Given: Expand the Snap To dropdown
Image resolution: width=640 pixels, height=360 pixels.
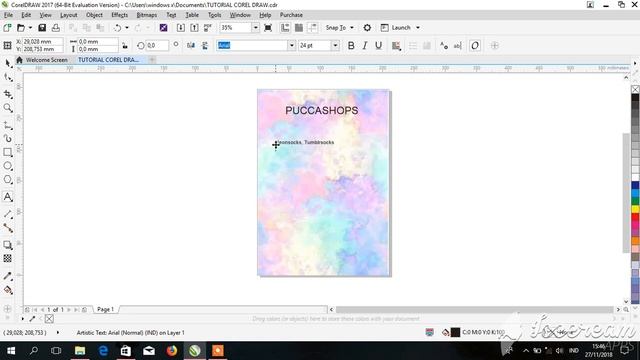Looking at the screenshot, I should click(352, 28).
